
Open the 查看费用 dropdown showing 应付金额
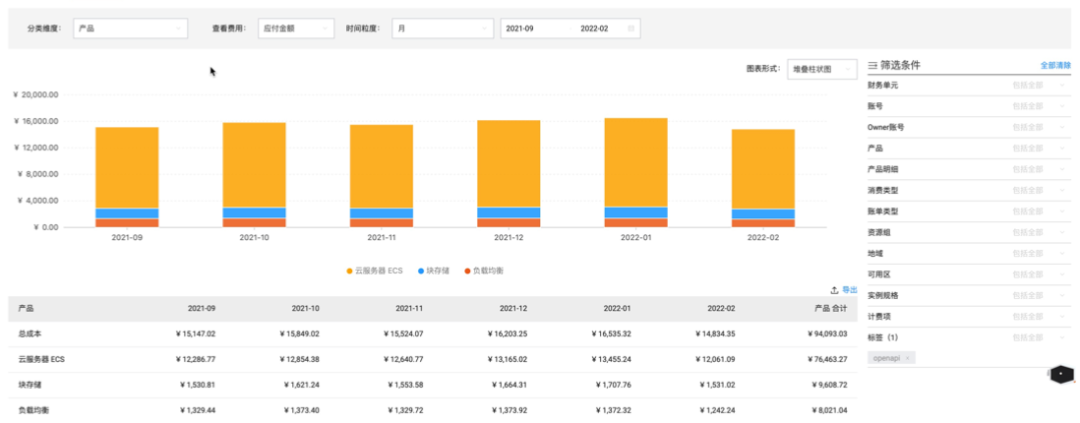(296, 29)
